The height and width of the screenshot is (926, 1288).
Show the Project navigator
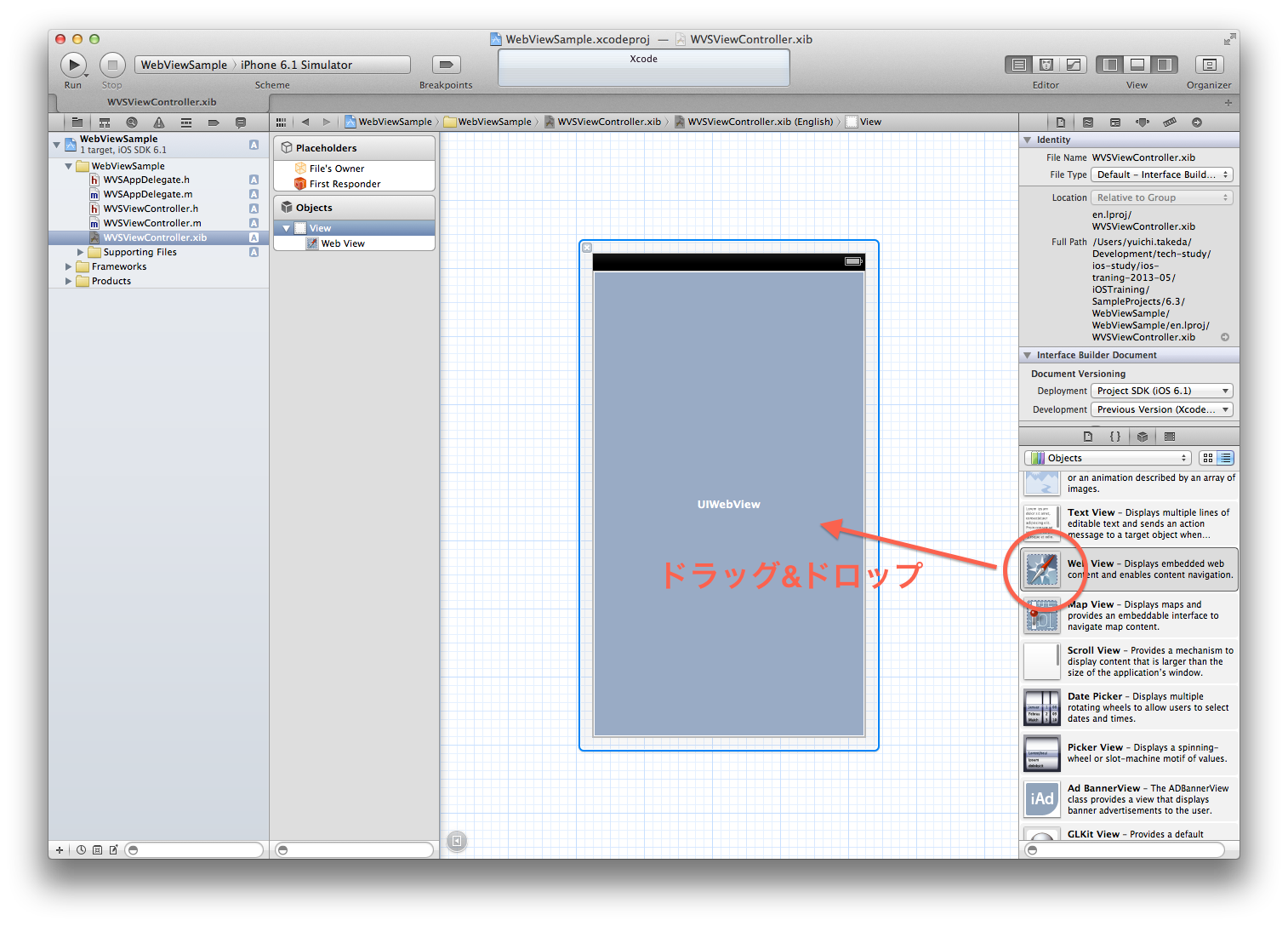click(x=77, y=123)
